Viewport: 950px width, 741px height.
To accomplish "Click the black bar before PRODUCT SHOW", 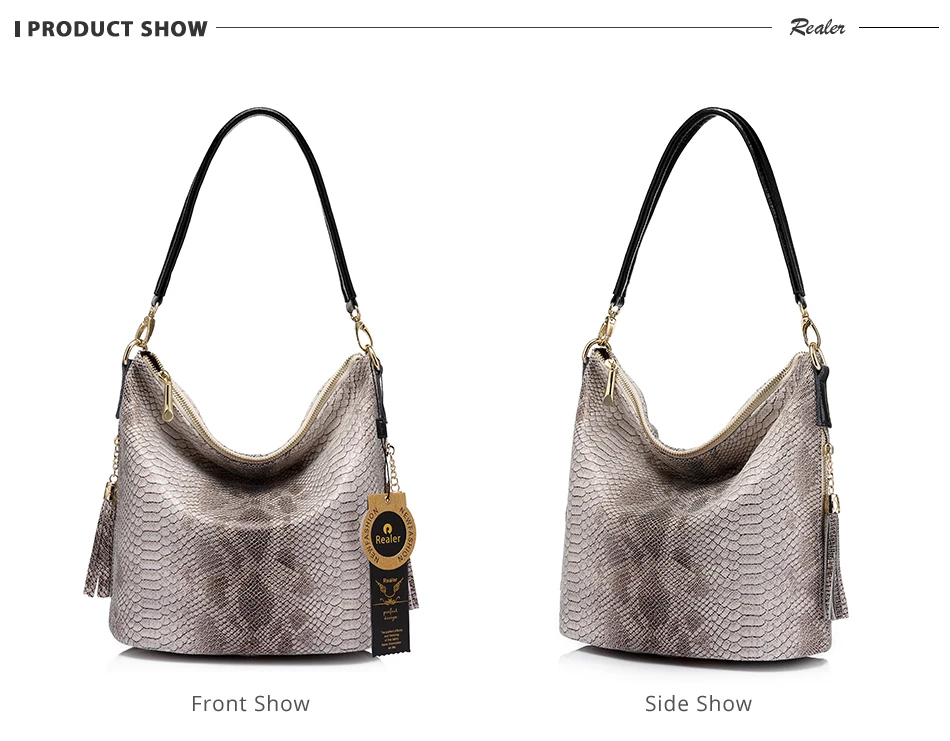I will point(18,29).
